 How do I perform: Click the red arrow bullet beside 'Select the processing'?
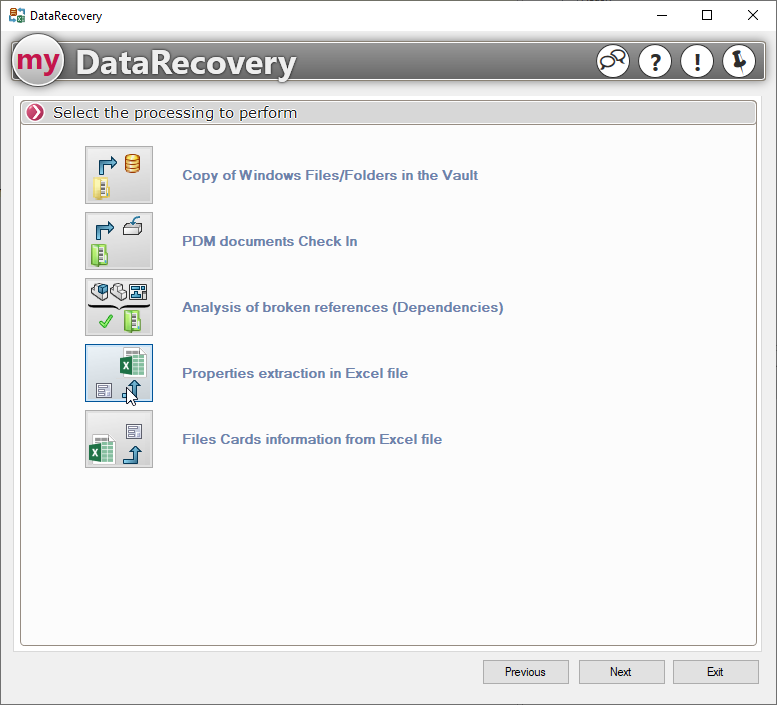pyautogui.click(x=36, y=113)
